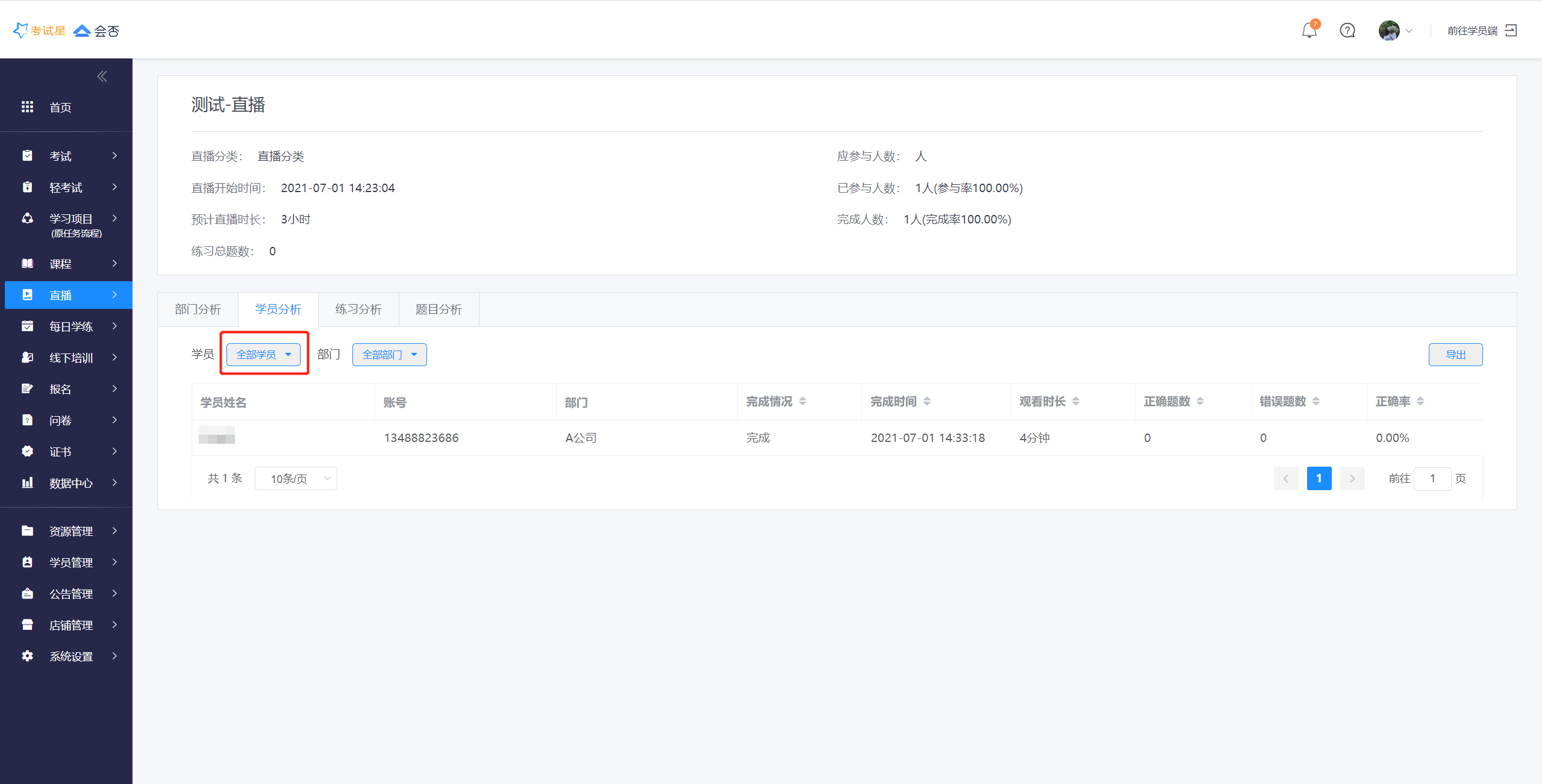Open the 全部部门 dropdown
1542x784 pixels.
[x=389, y=355]
